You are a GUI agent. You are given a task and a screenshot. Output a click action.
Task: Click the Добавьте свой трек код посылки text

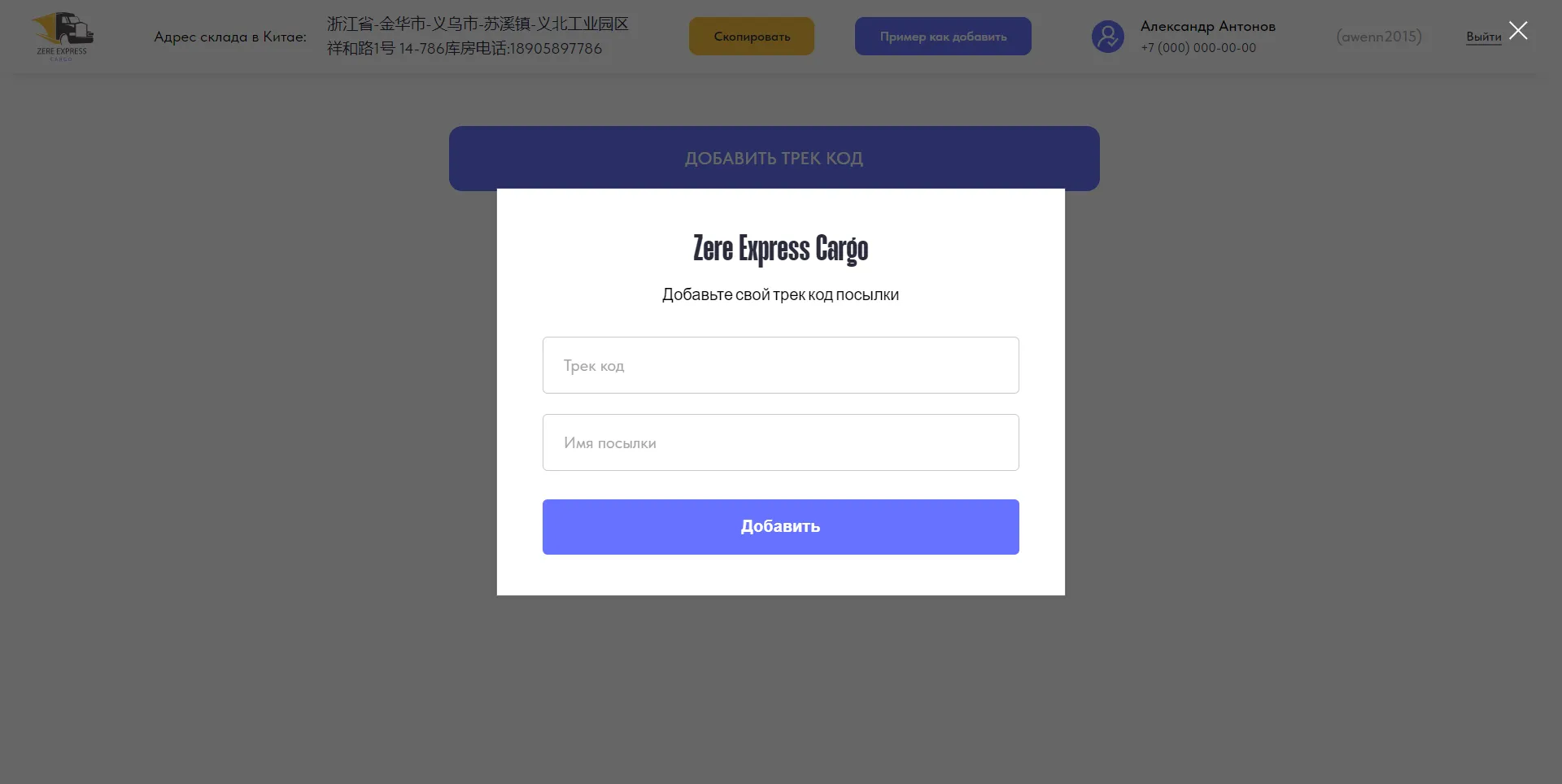click(x=780, y=294)
